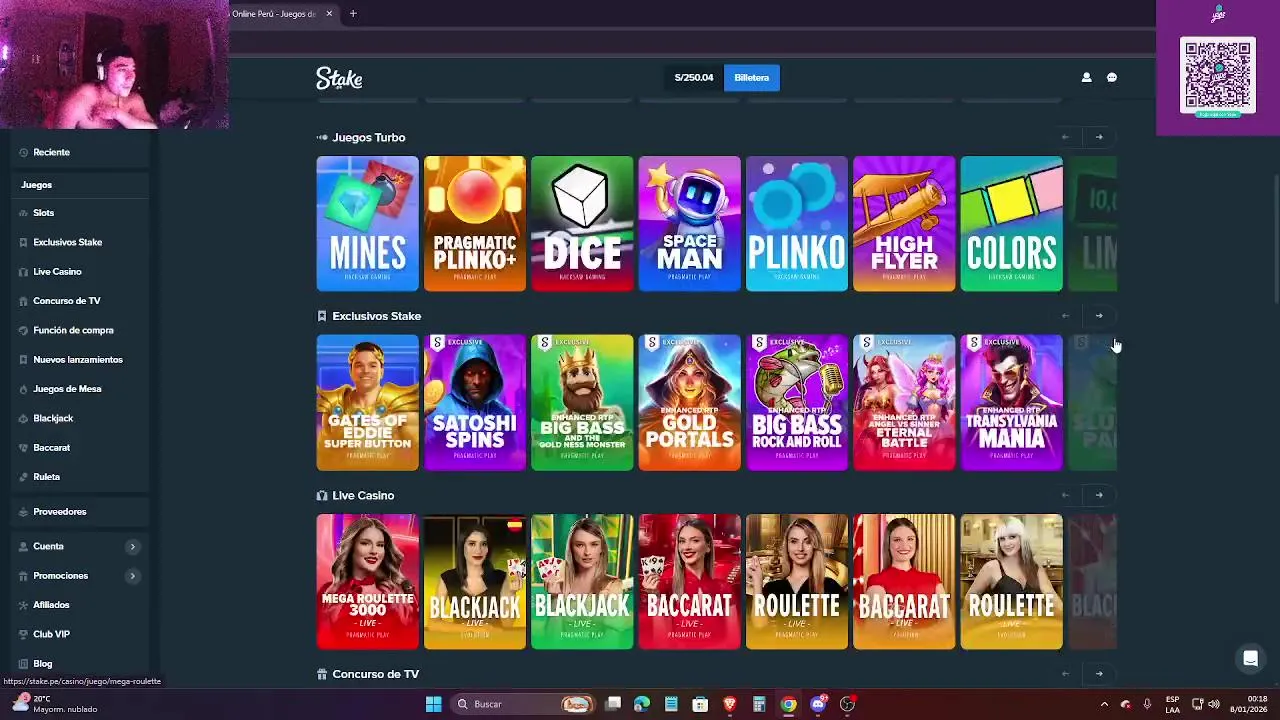Open Microsoft Edge from taskbar
Screen dimensions: 1280x720
642,704
